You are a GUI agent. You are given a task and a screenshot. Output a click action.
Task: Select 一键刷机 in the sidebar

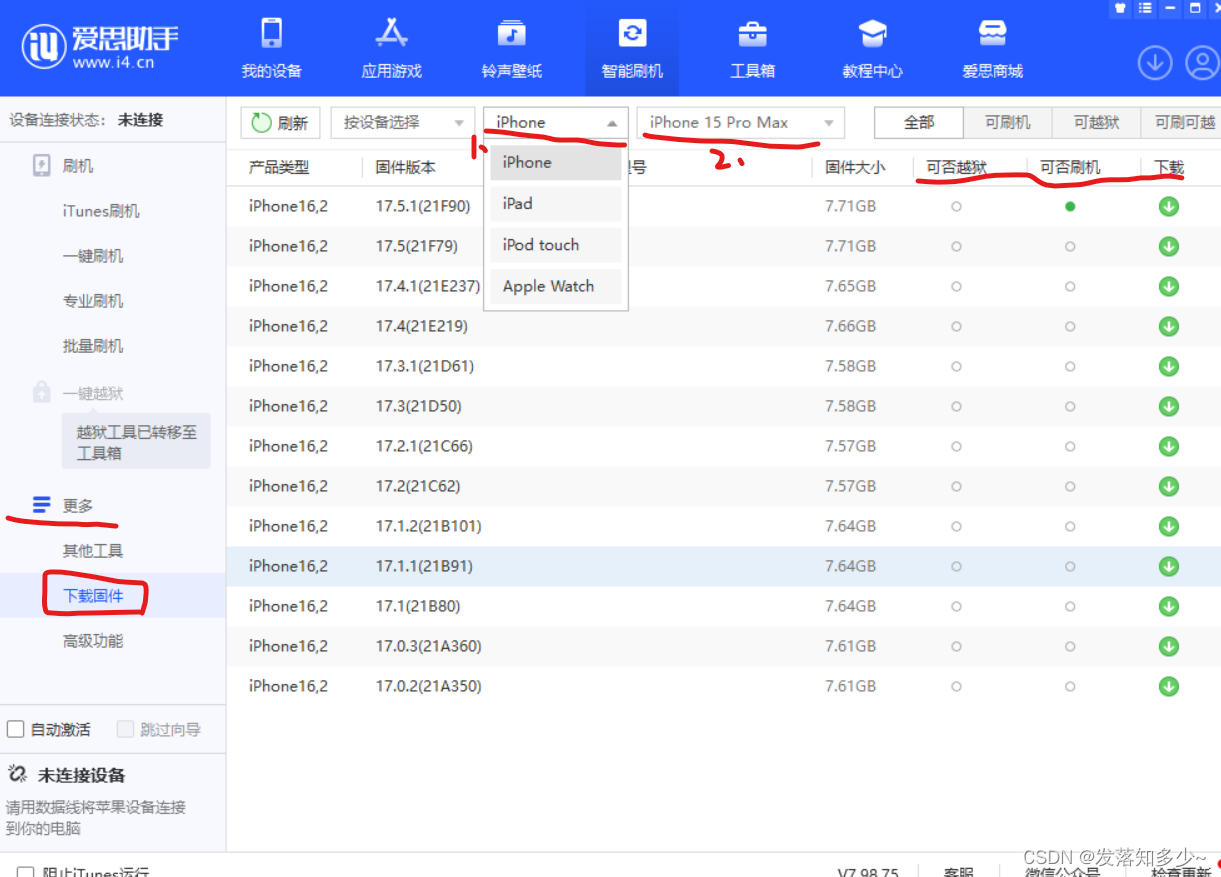(x=93, y=256)
